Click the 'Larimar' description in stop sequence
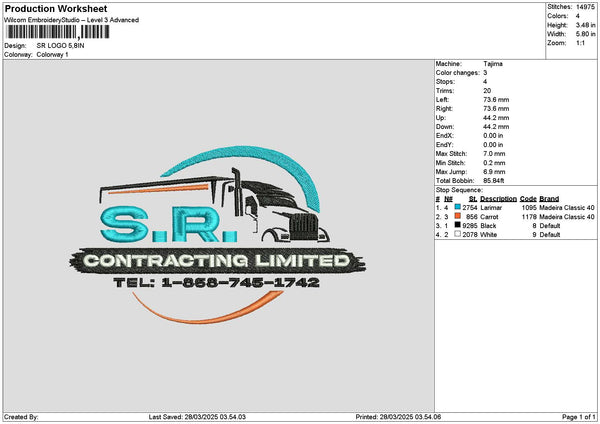This screenshot has width=600, height=424. (491, 208)
